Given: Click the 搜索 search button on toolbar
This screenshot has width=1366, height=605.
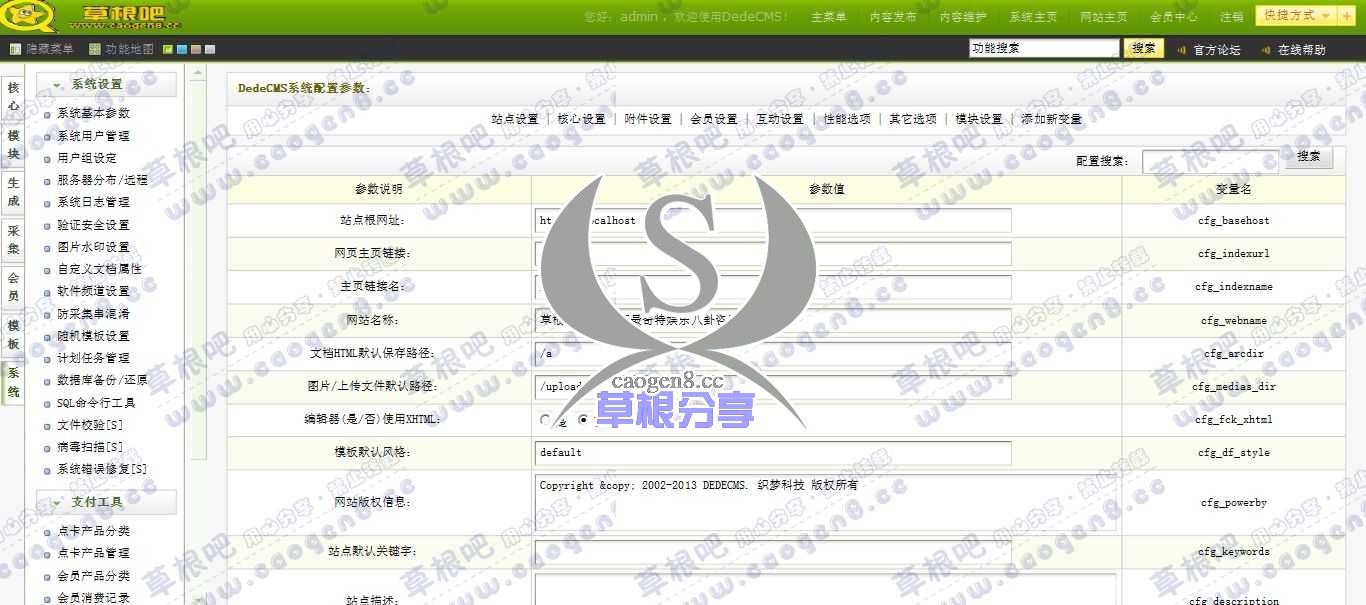Looking at the screenshot, I should (x=1143, y=47).
